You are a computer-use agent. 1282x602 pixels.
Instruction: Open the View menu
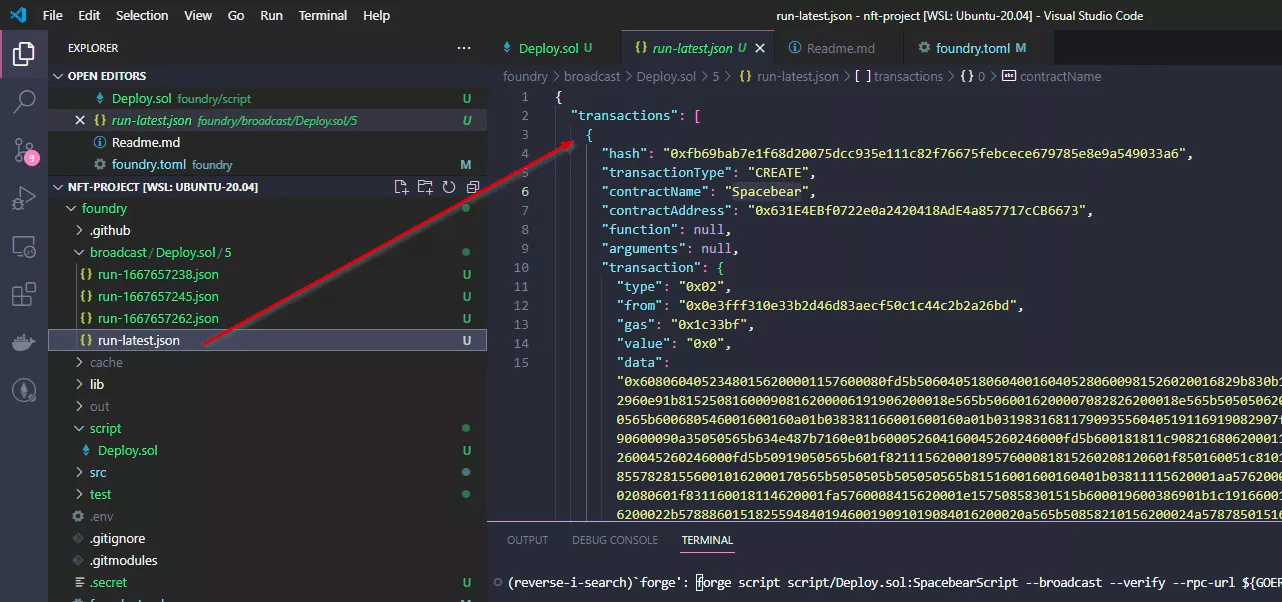coord(198,16)
